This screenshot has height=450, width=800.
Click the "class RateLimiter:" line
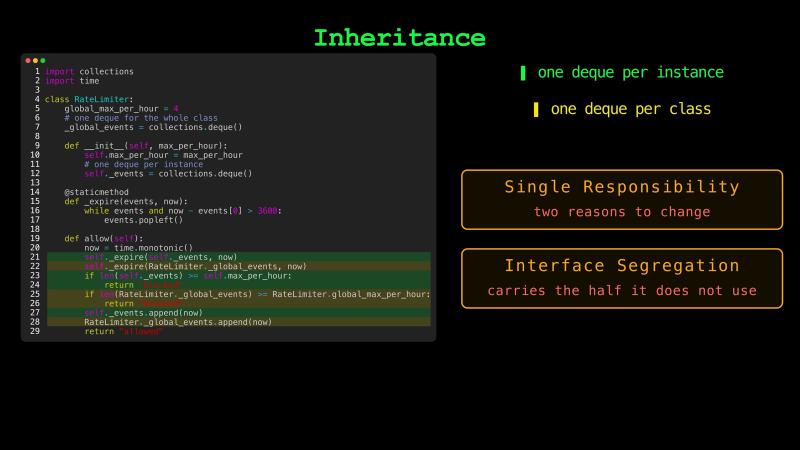click(89, 99)
